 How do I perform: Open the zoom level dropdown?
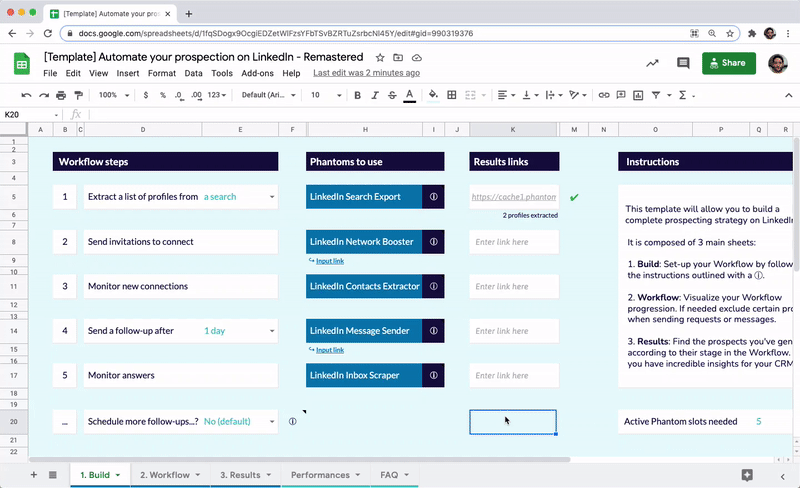point(113,95)
